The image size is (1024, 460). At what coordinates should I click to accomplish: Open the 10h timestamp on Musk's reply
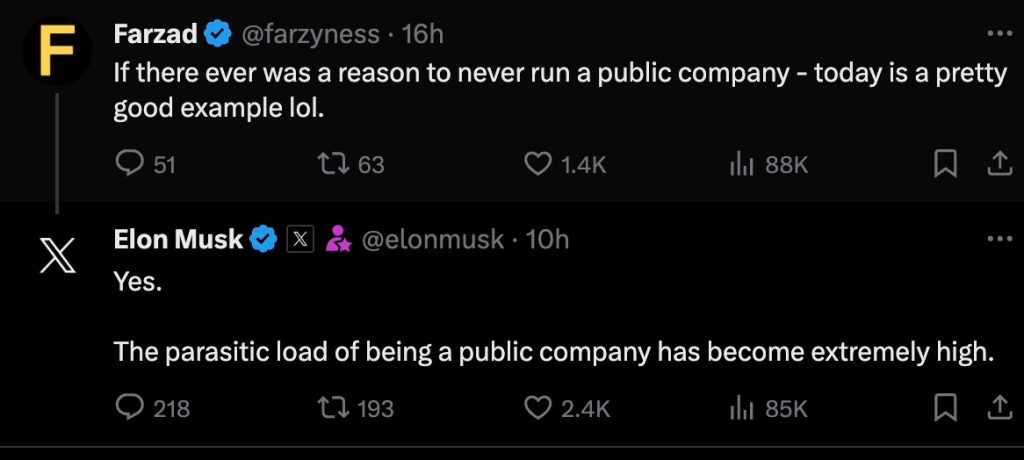547,240
